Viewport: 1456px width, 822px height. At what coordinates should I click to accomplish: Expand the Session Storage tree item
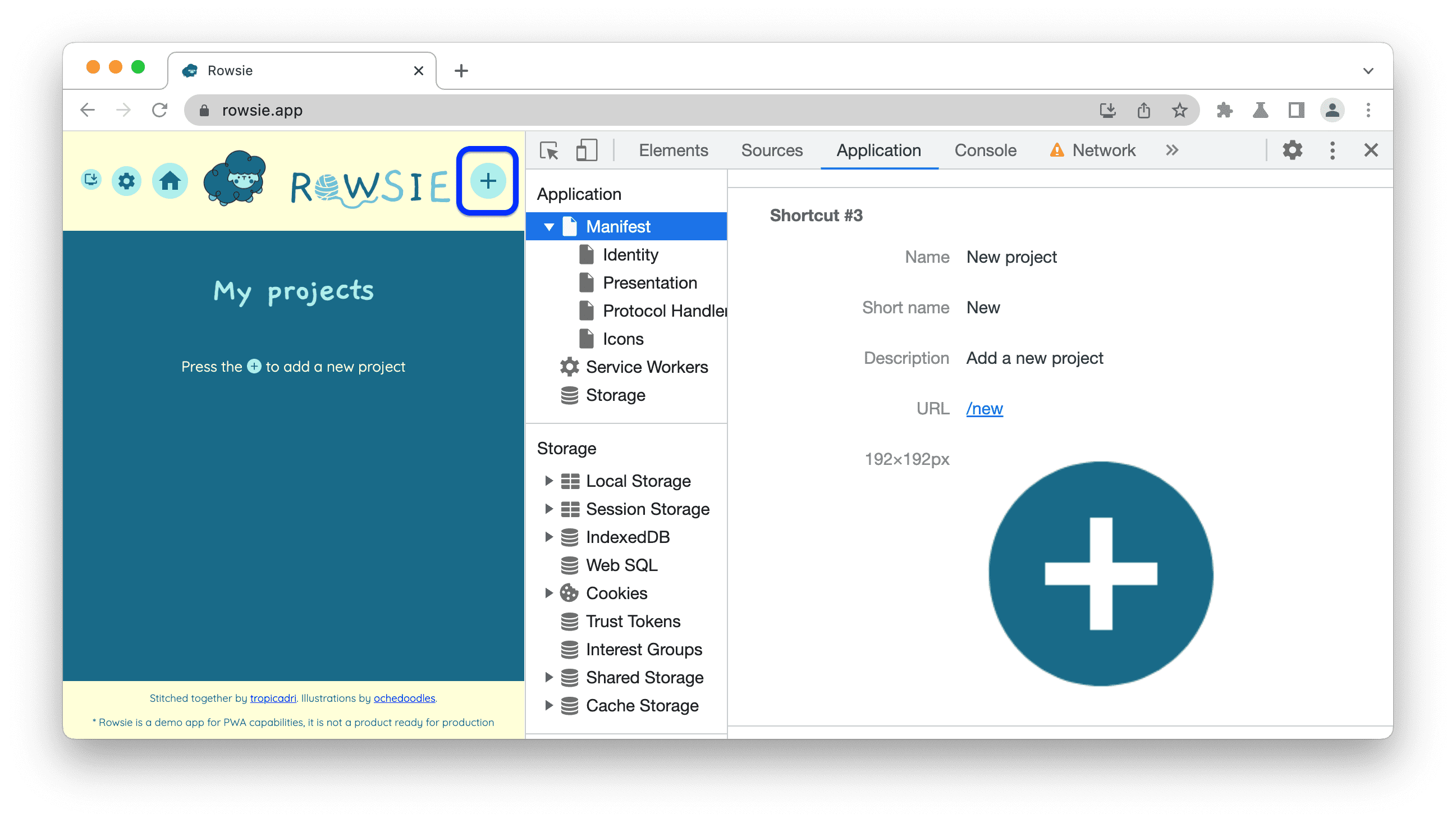547,509
